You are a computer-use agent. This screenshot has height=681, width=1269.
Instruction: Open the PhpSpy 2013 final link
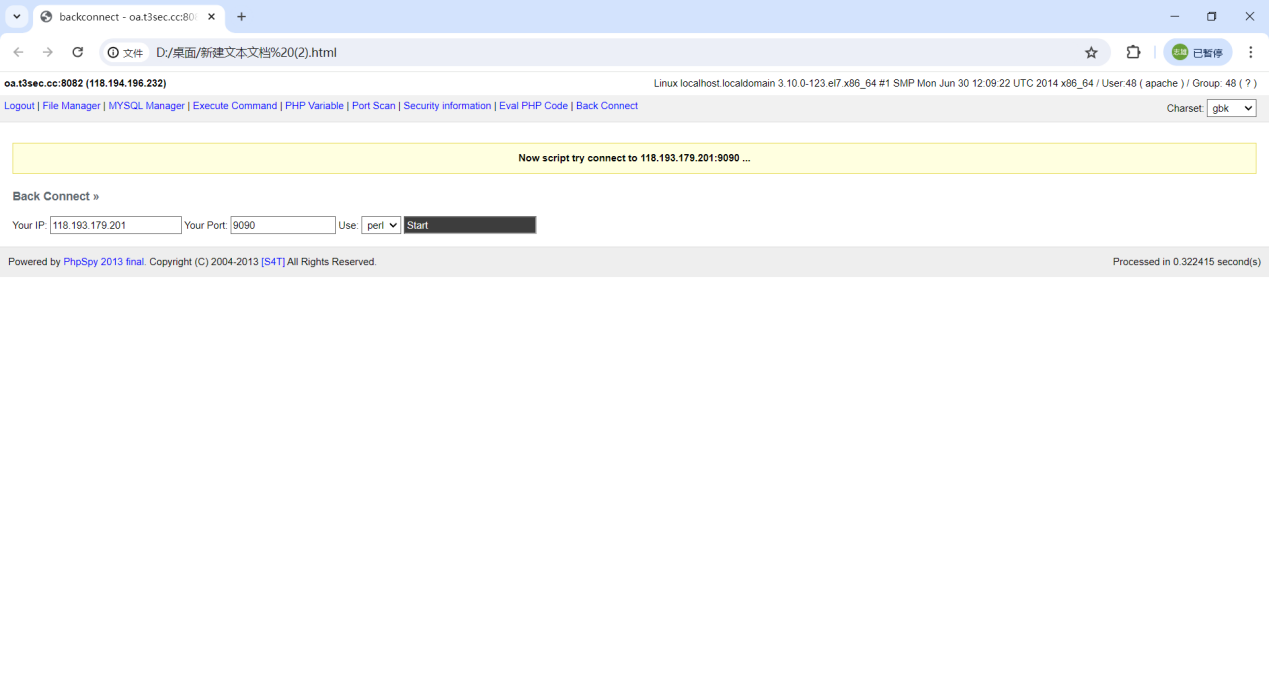point(104,262)
